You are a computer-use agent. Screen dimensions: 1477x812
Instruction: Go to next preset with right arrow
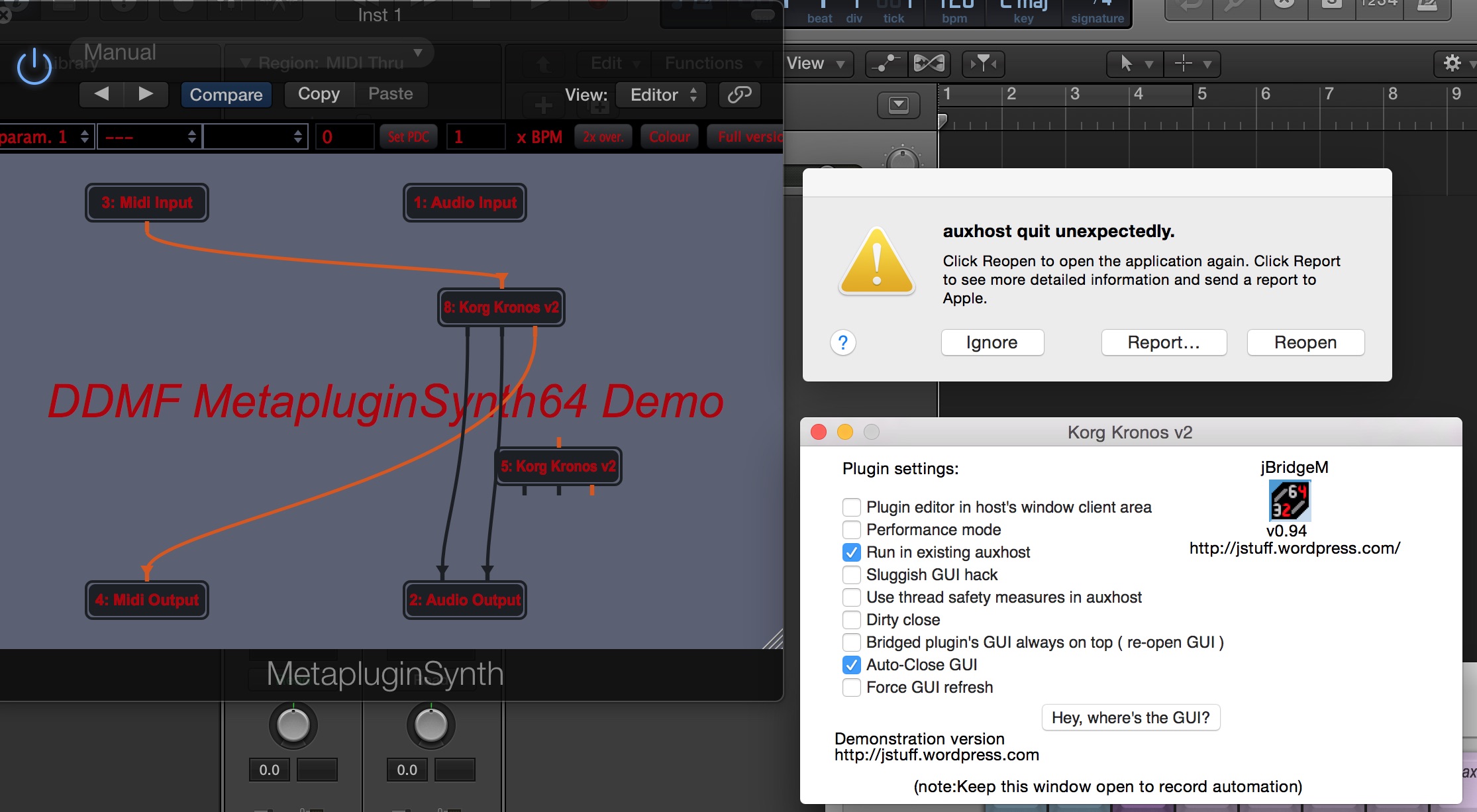pos(146,94)
